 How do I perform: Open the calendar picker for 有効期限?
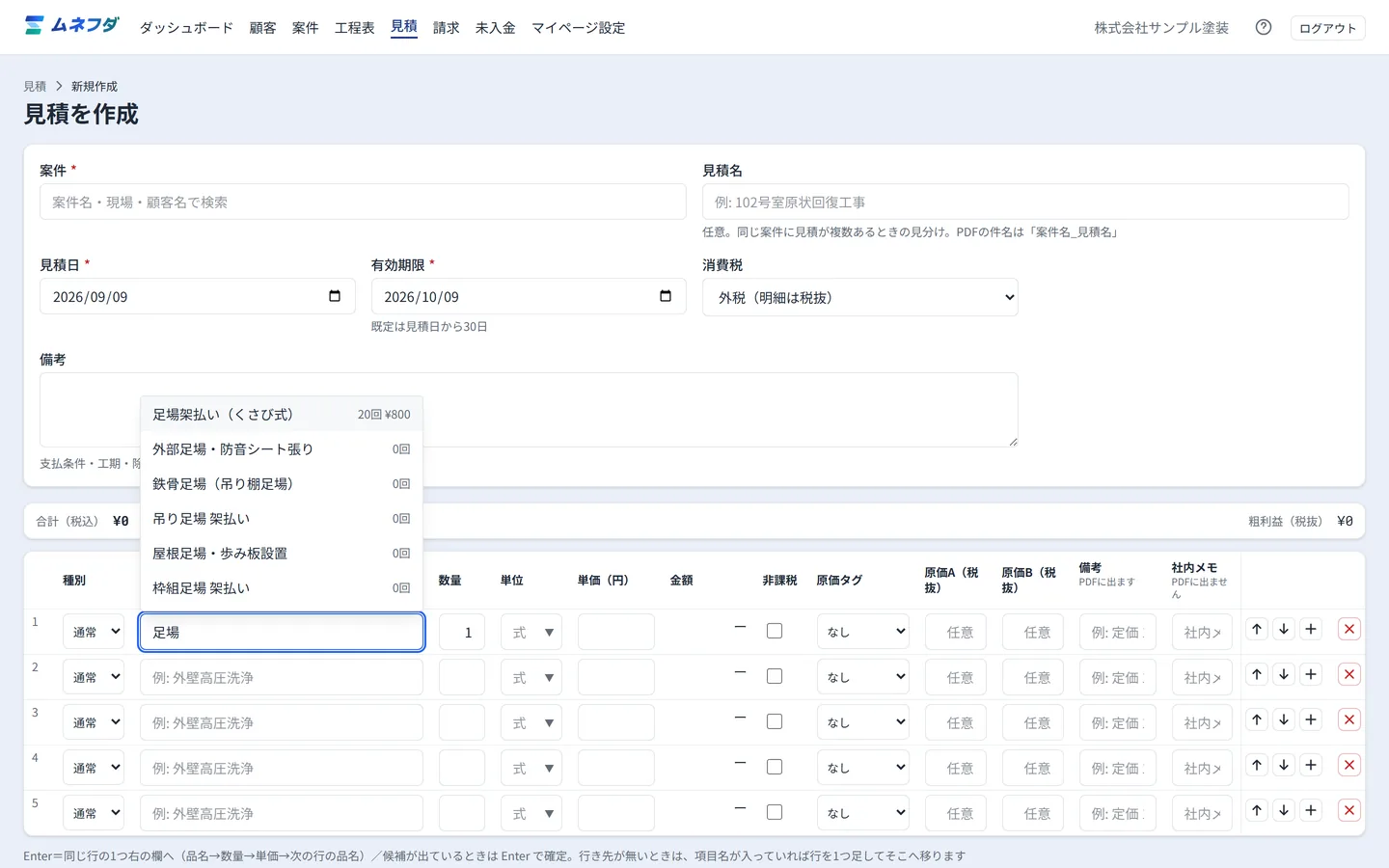[666, 296]
